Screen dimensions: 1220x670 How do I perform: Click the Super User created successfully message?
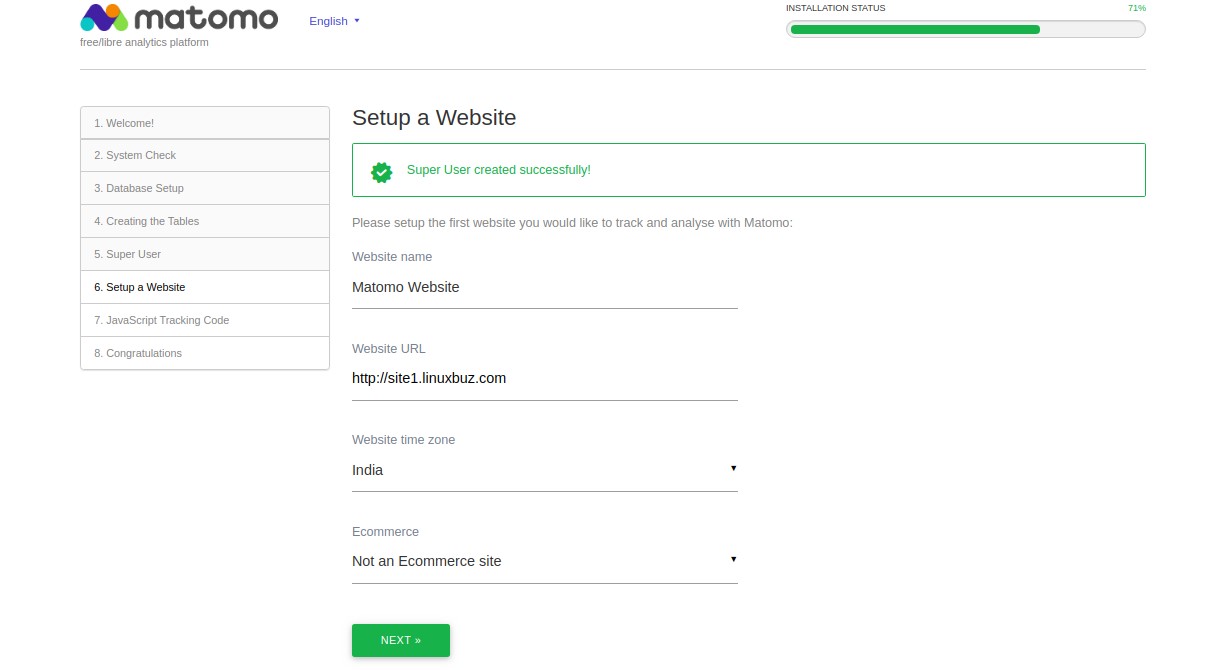coord(499,170)
